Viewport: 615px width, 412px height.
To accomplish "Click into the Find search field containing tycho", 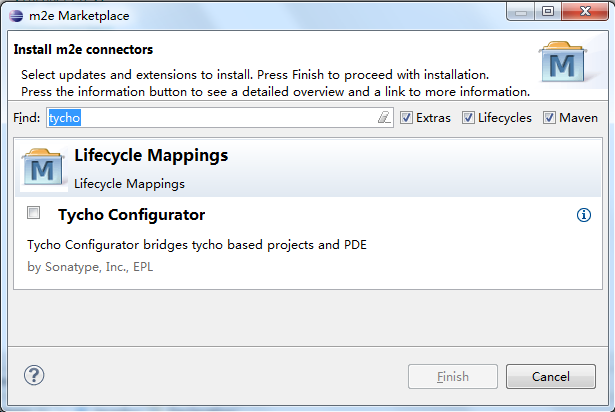I will [x=220, y=117].
